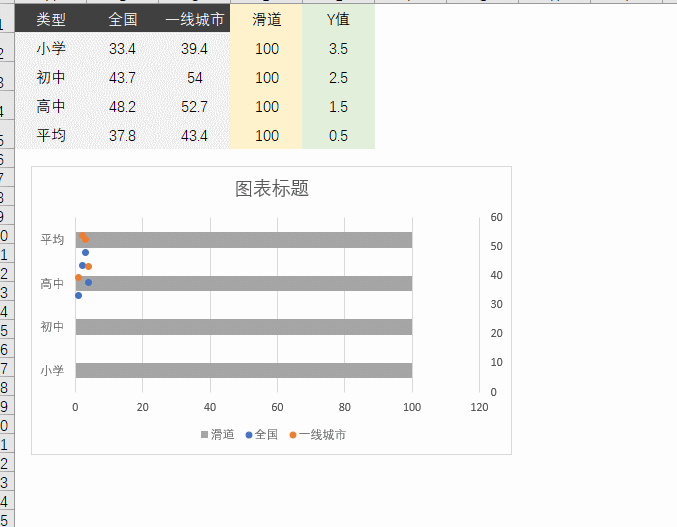Click 滑道 legend entry
The height and width of the screenshot is (527, 677).
coord(218,435)
